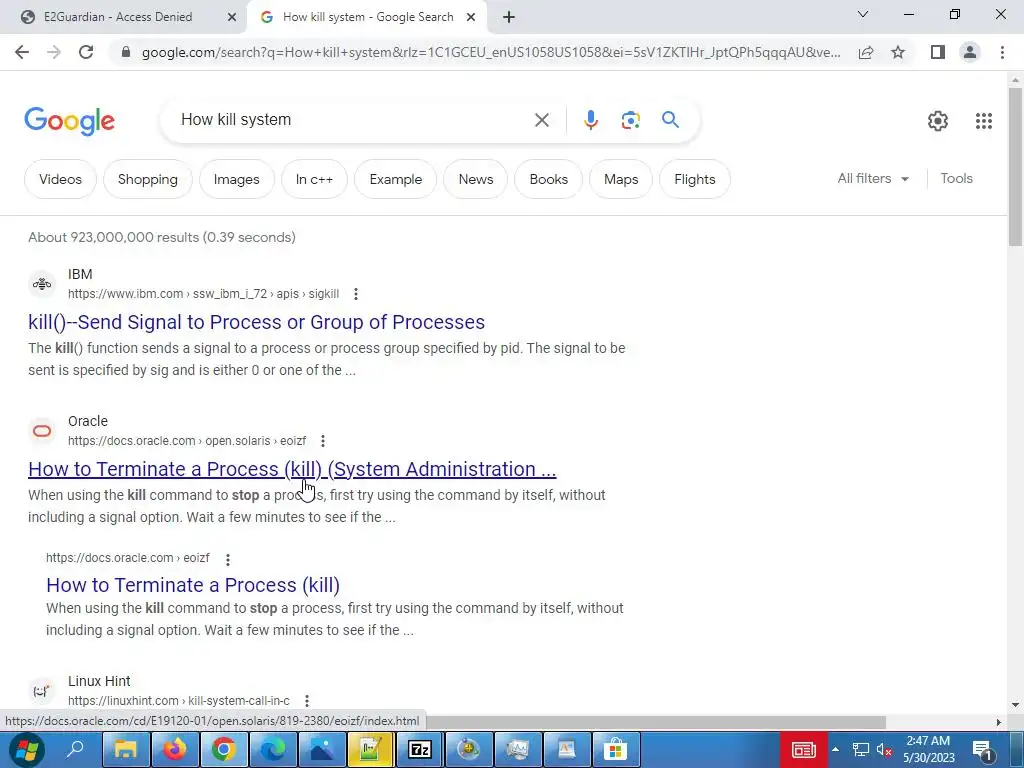Click the https://www.ibm.com › ssw_ibm_i_72 URL
The image size is (1024, 768).
(204, 294)
